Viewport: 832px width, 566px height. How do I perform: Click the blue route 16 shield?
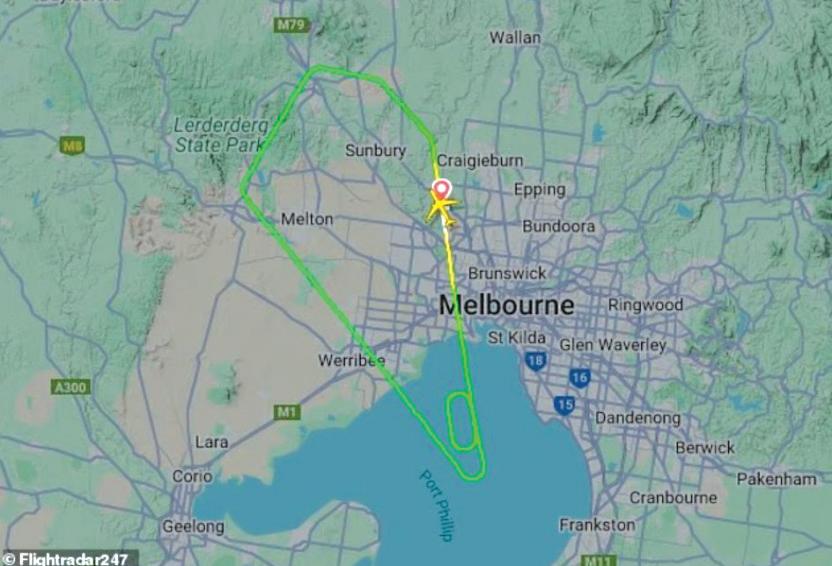coord(579,378)
